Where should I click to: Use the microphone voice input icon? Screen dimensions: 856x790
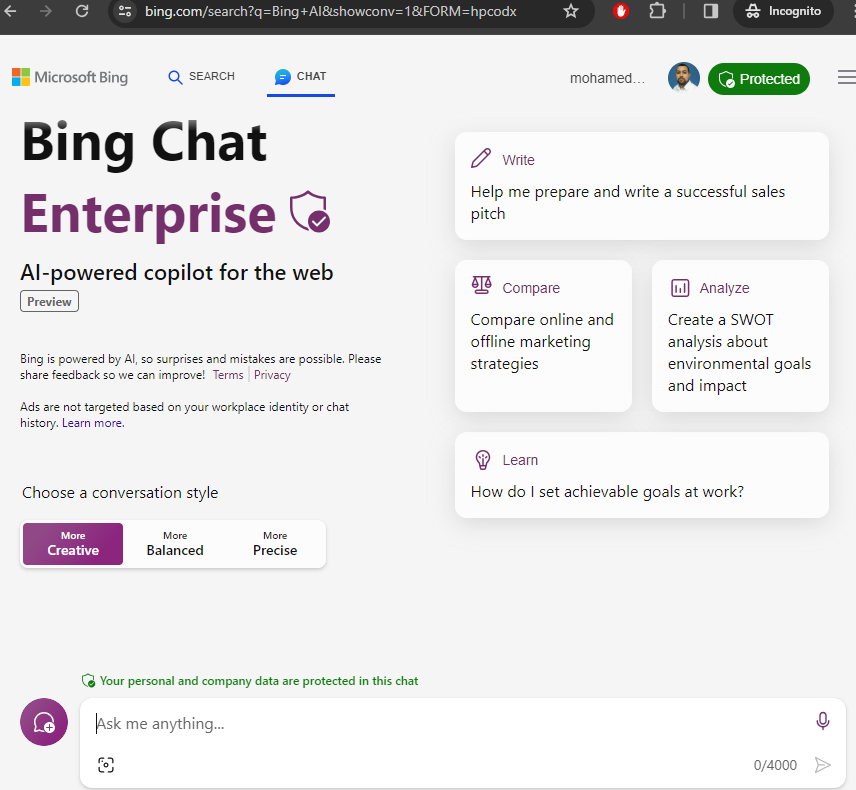click(822, 721)
